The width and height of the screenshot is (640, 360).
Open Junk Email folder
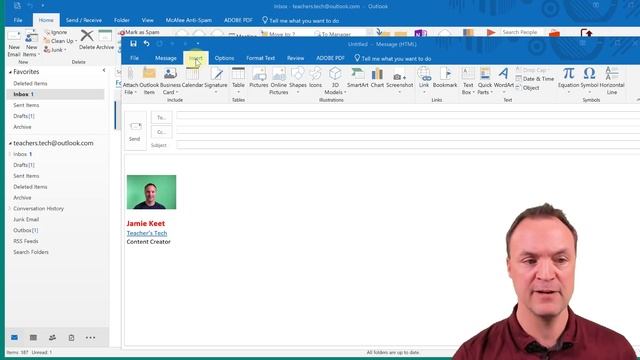tap(26, 219)
